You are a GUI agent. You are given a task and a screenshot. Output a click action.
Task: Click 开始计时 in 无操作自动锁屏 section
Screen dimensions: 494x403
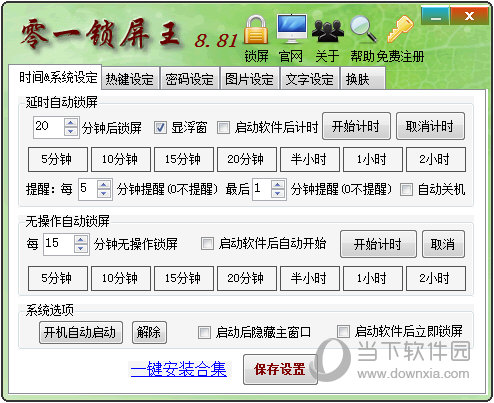pyautogui.click(x=378, y=244)
